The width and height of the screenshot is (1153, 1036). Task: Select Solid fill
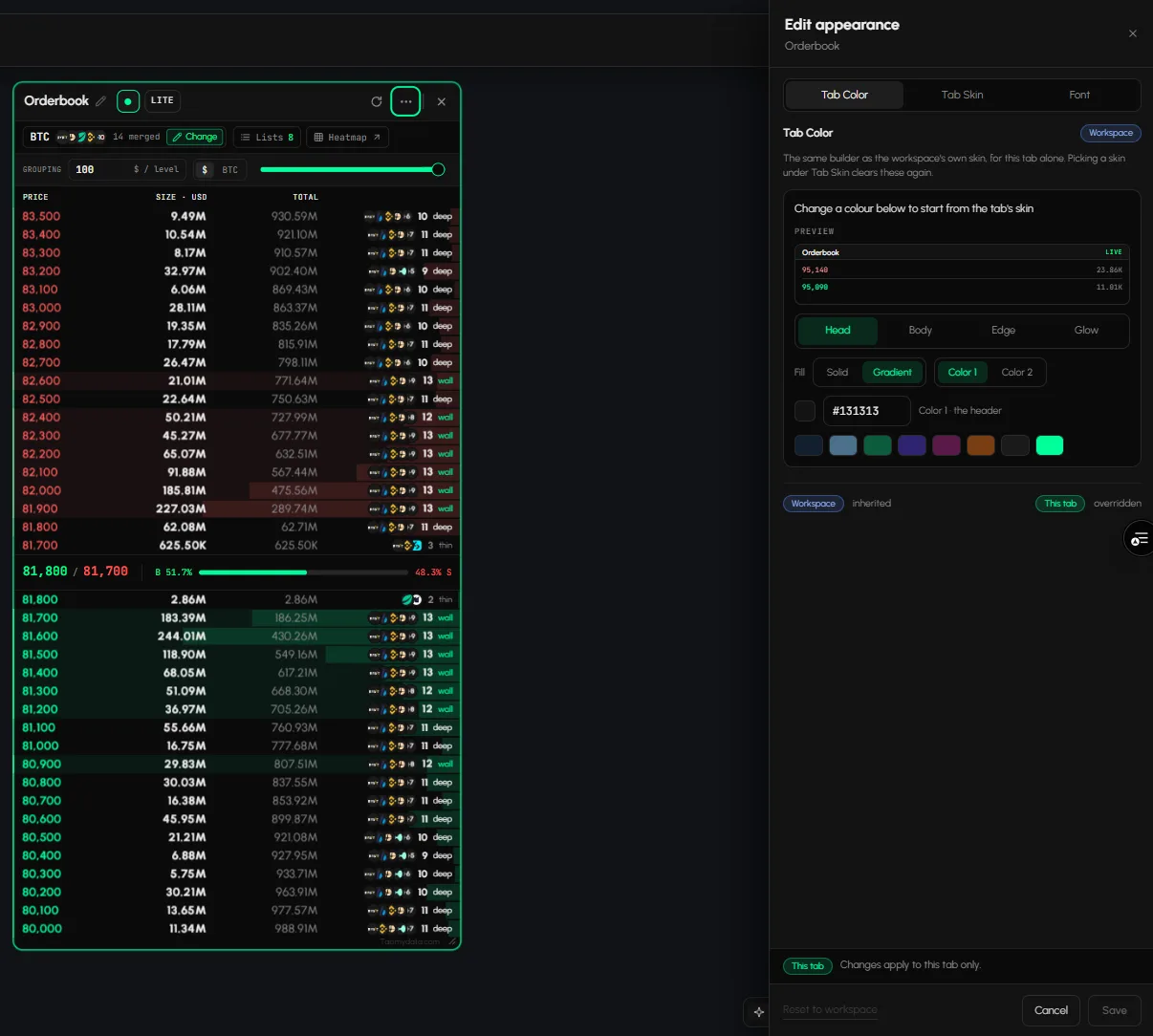coord(838,372)
